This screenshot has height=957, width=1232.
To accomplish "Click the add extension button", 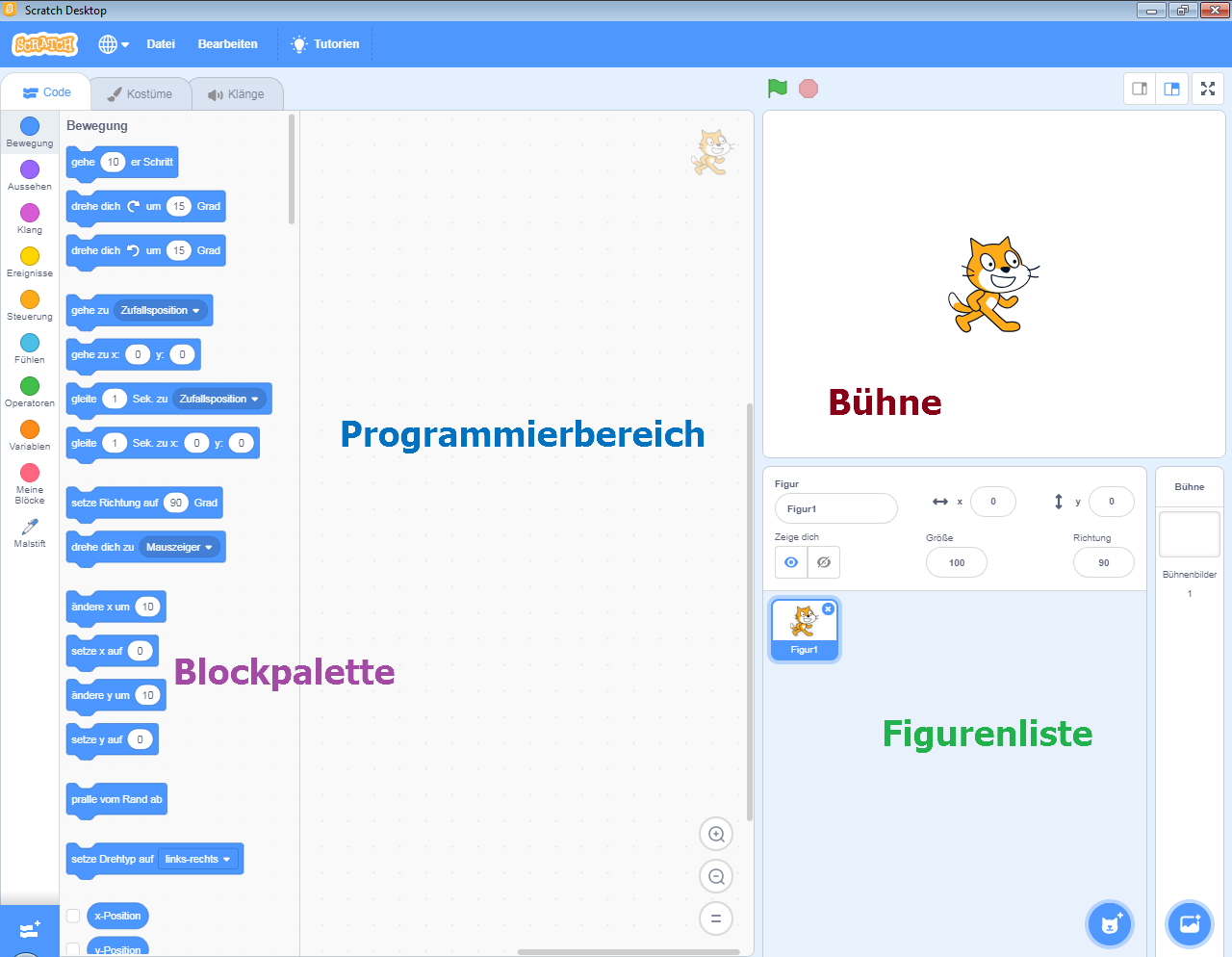I will 29,930.
